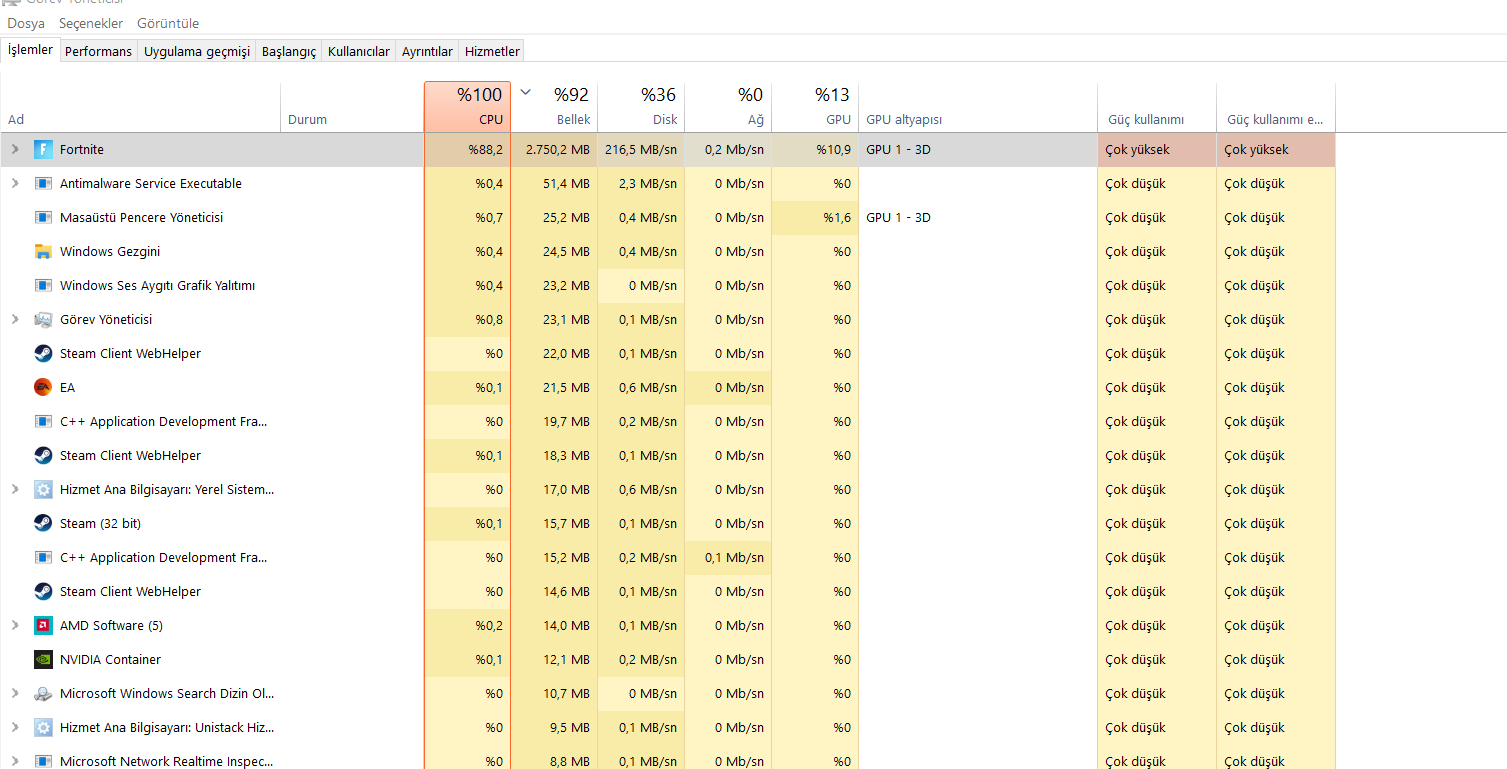Image resolution: width=1507 pixels, height=769 pixels.
Task: Sort processes by the Ad column header
Action: tap(140, 107)
